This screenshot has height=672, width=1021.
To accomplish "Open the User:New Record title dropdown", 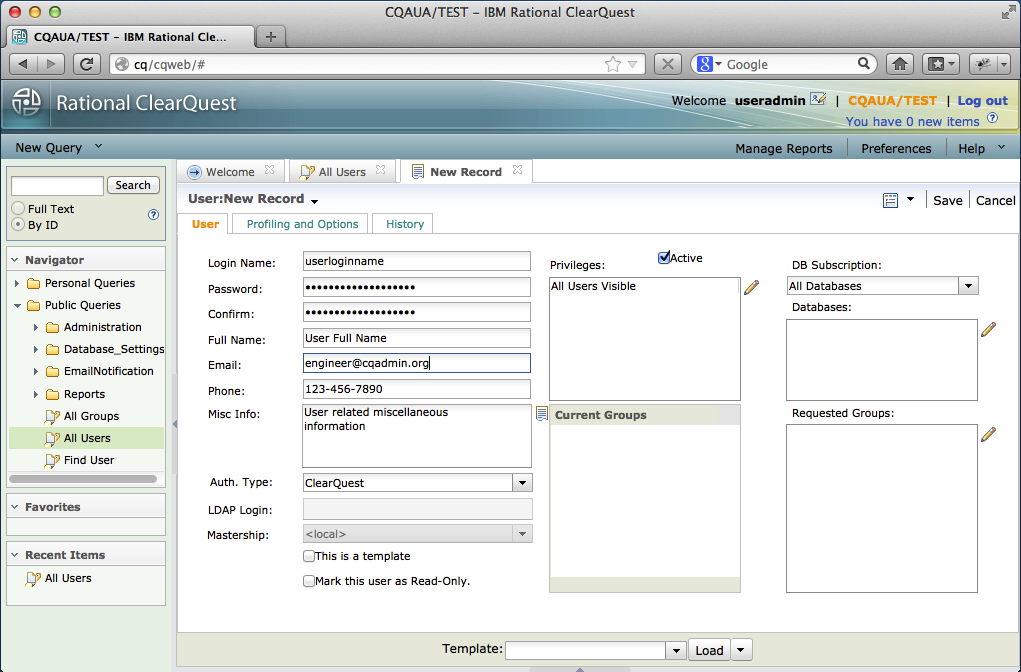I will tap(315, 201).
